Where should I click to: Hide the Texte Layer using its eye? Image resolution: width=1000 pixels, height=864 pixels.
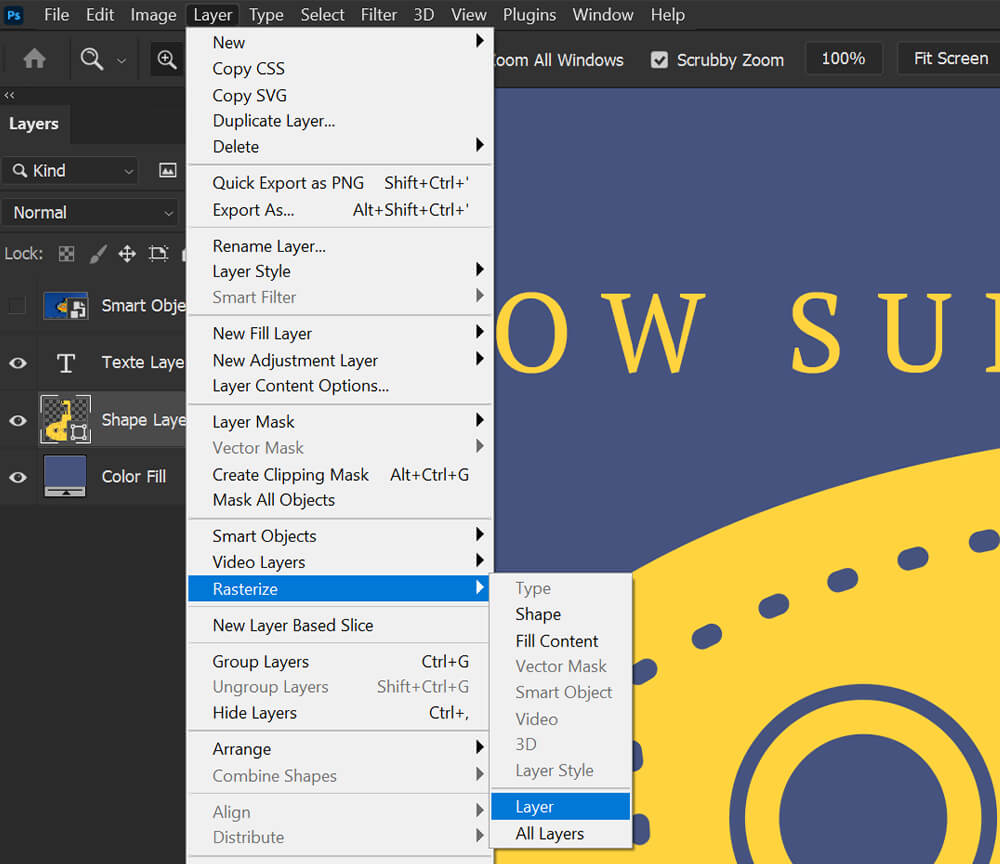(x=18, y=363)
